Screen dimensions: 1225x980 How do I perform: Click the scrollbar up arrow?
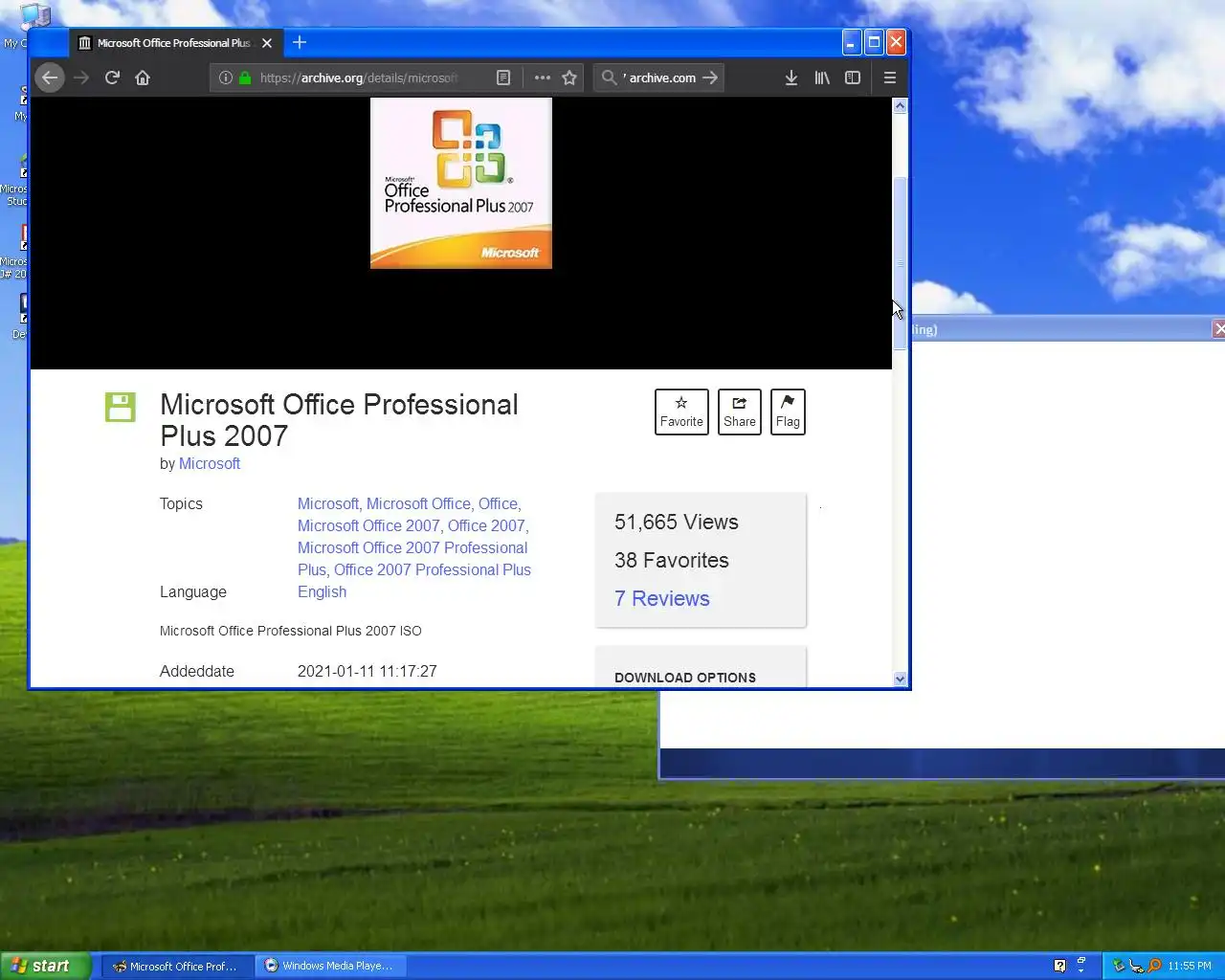[x=900, y=106]
